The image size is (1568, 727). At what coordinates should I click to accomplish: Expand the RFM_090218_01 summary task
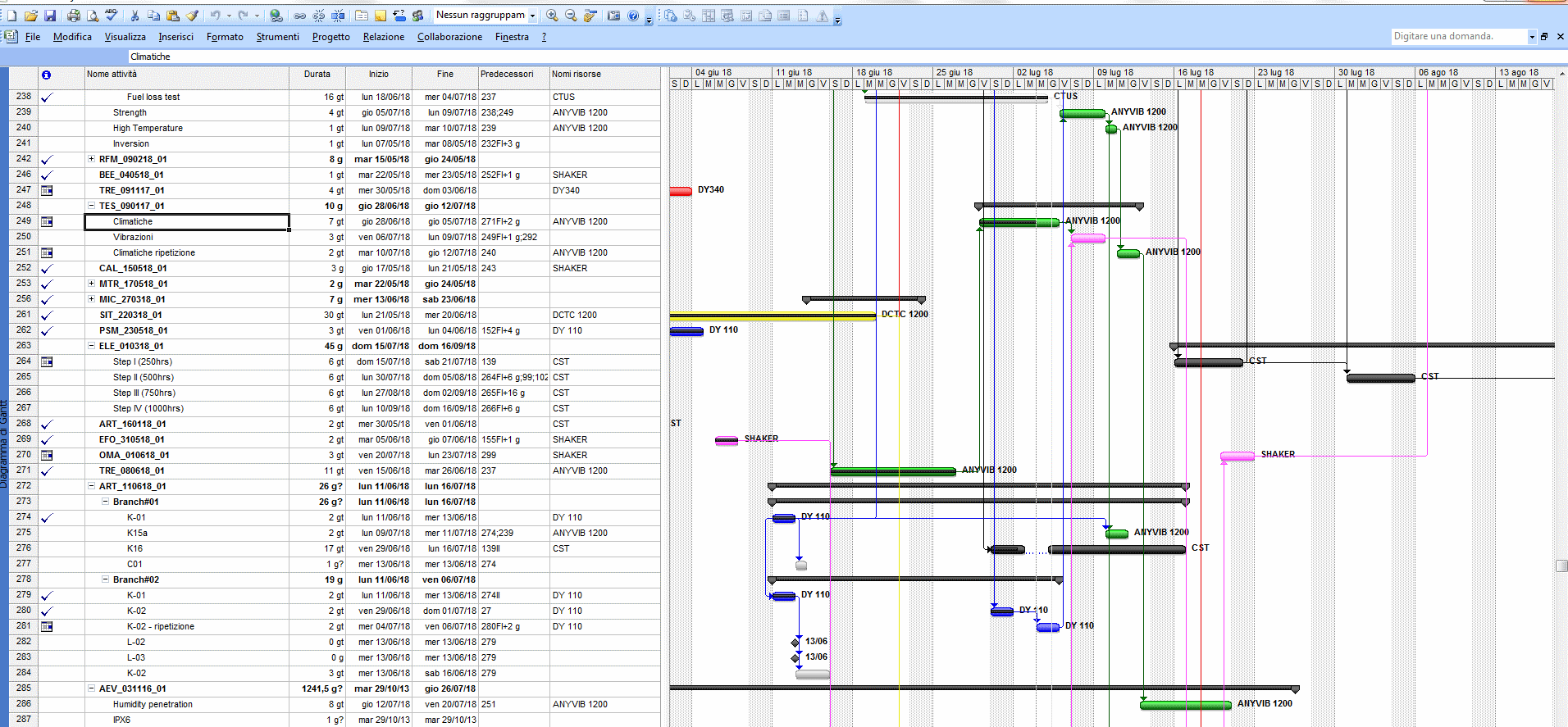(x=92, y=159)
